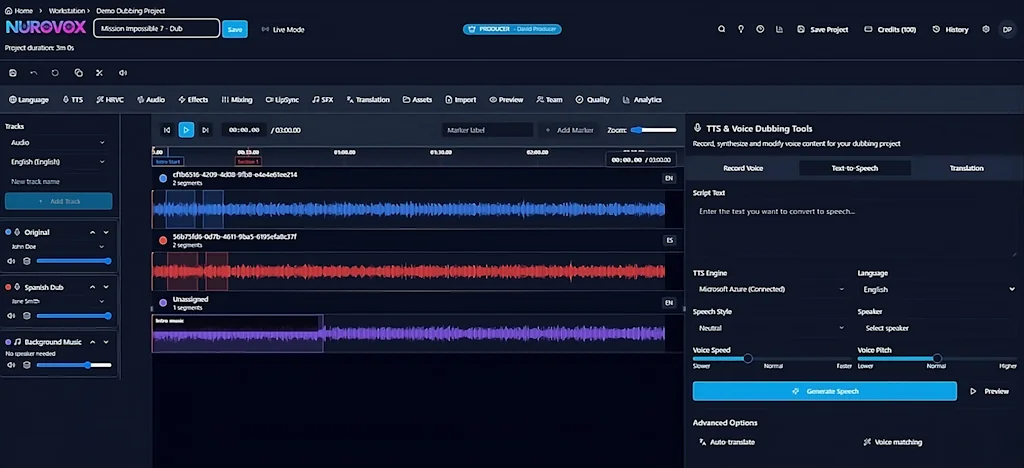
Task: Mute the Background Music track
Action: click(11, 365)
